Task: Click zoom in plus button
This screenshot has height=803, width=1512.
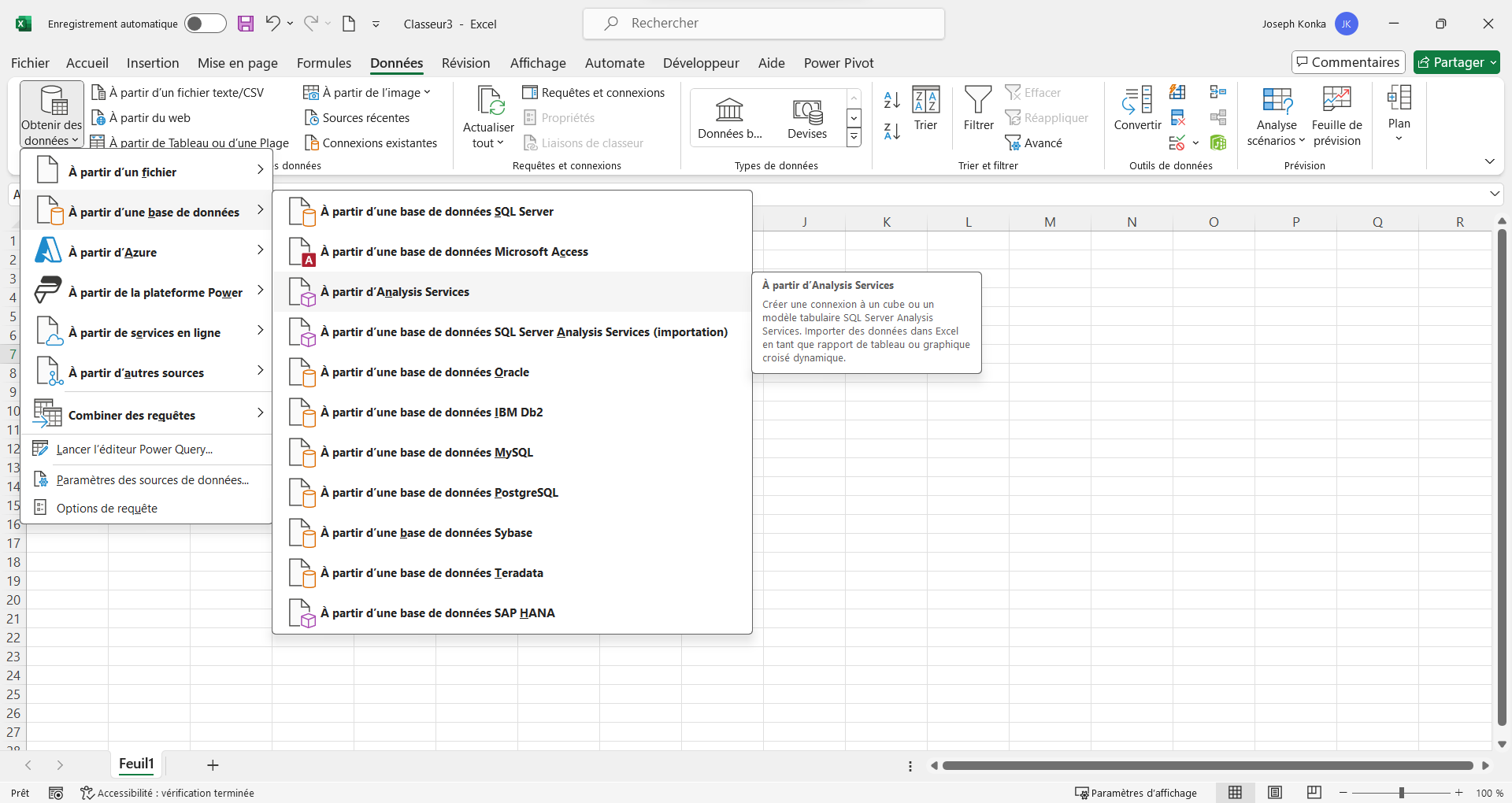Action: (x=1458, y=793)
